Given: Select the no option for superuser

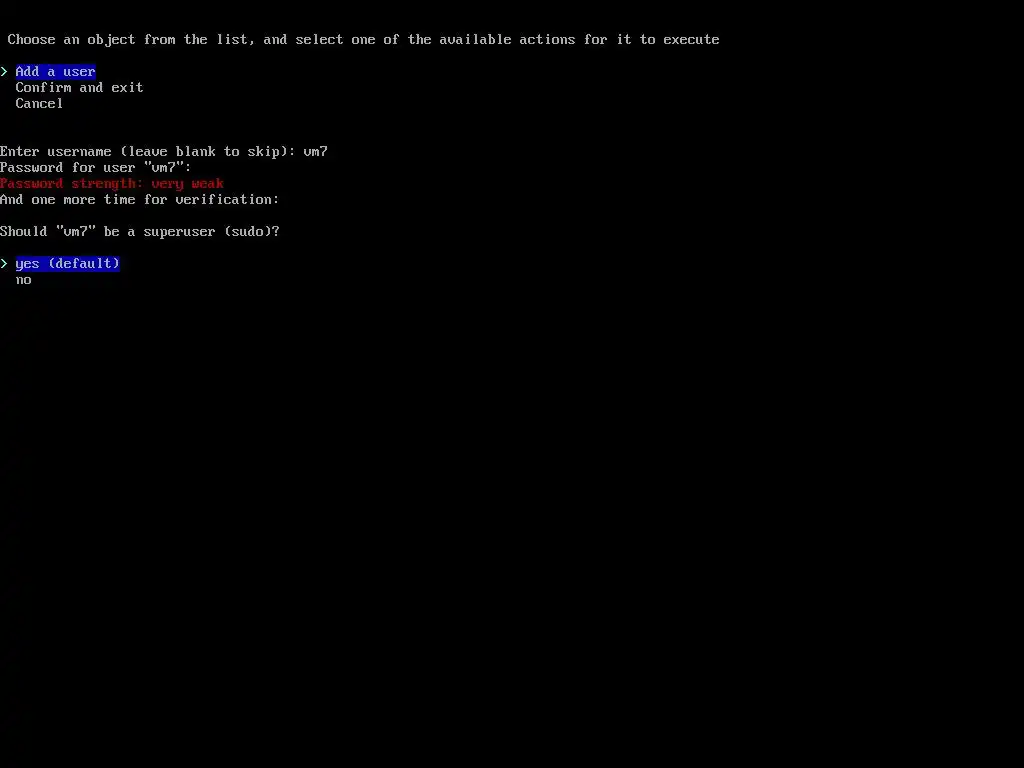Looking at the screenshot, I should 24,280.
